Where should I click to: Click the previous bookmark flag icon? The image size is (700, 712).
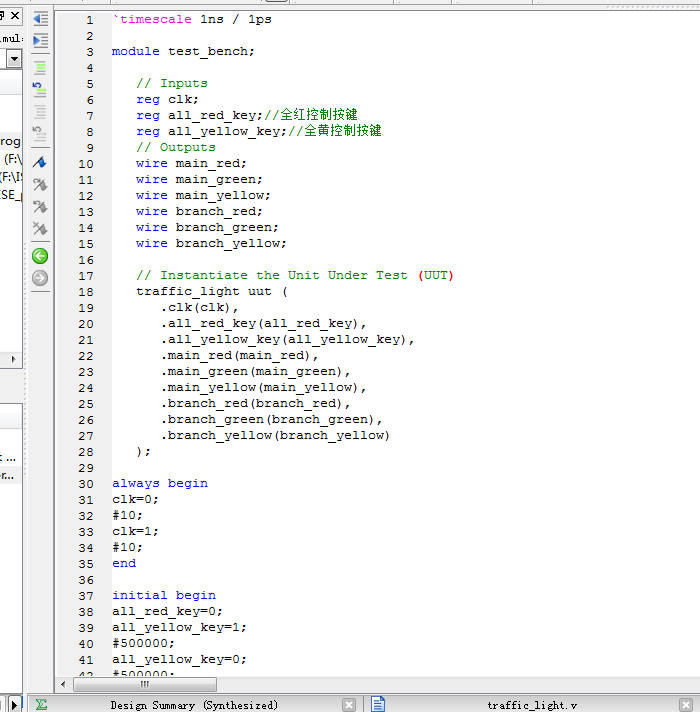(40, 207)
